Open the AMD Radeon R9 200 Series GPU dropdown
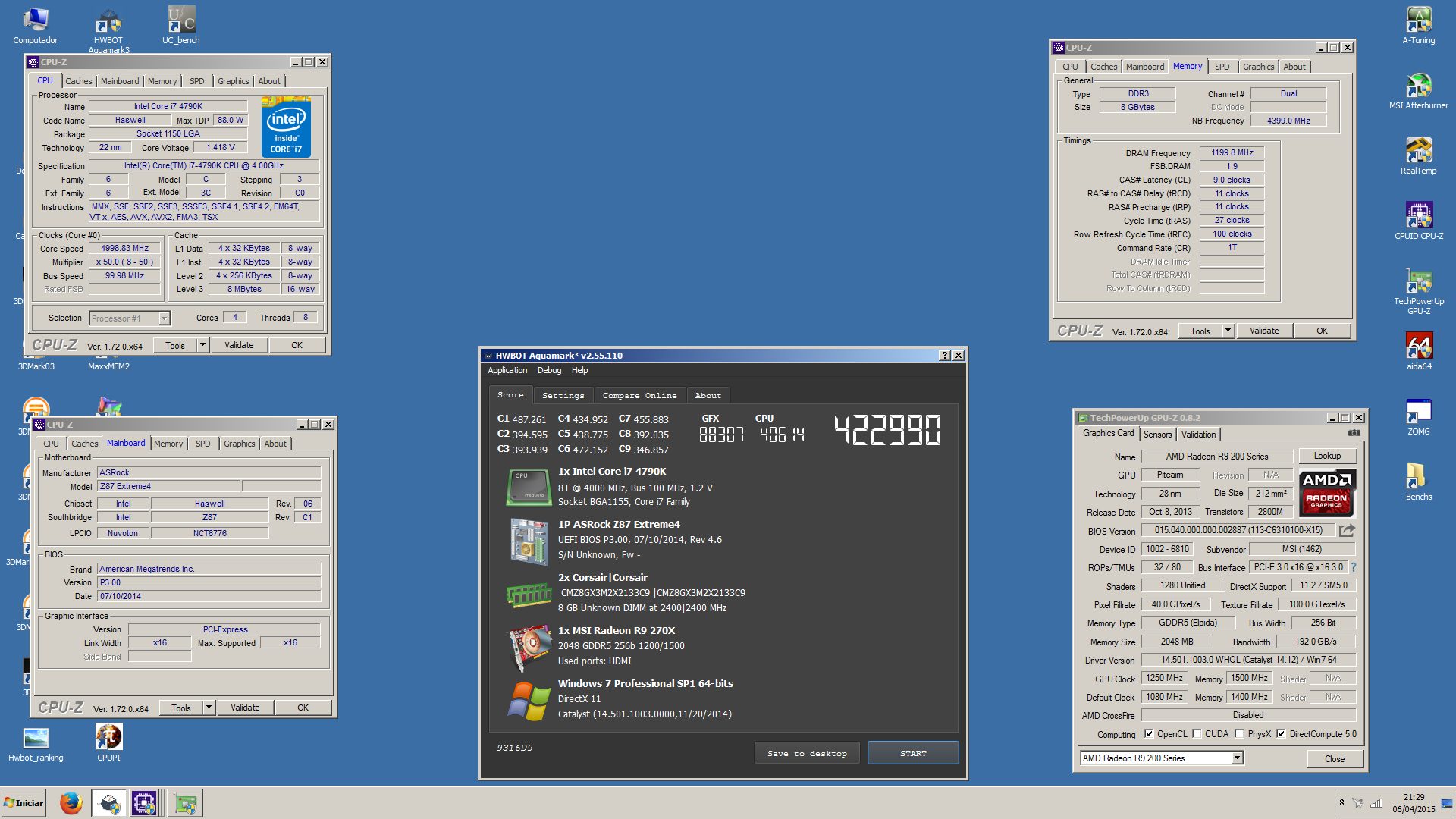1456x819 pixels. 1237,758
